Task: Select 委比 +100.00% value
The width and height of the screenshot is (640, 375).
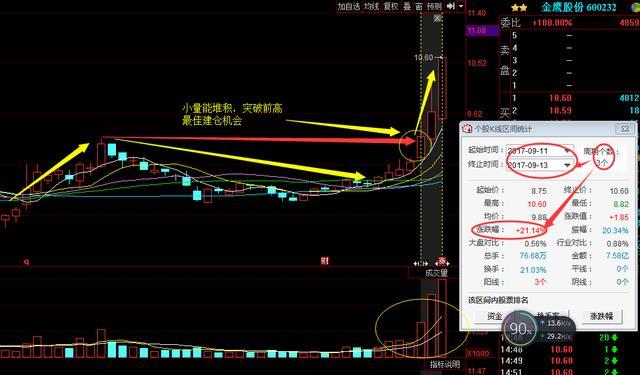Action: coord(552,23)
